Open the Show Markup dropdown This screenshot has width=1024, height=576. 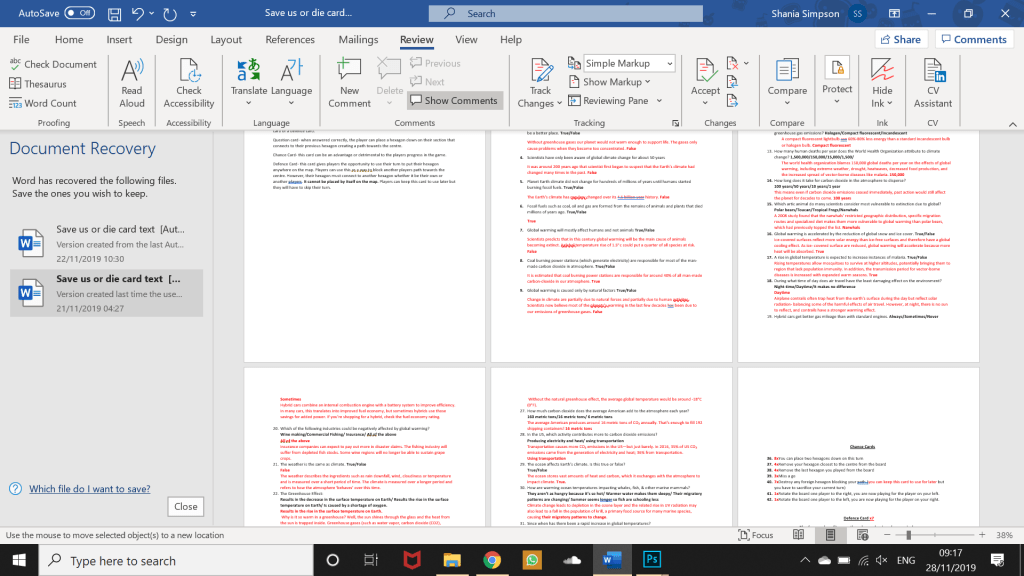click(x=650, y=82)
